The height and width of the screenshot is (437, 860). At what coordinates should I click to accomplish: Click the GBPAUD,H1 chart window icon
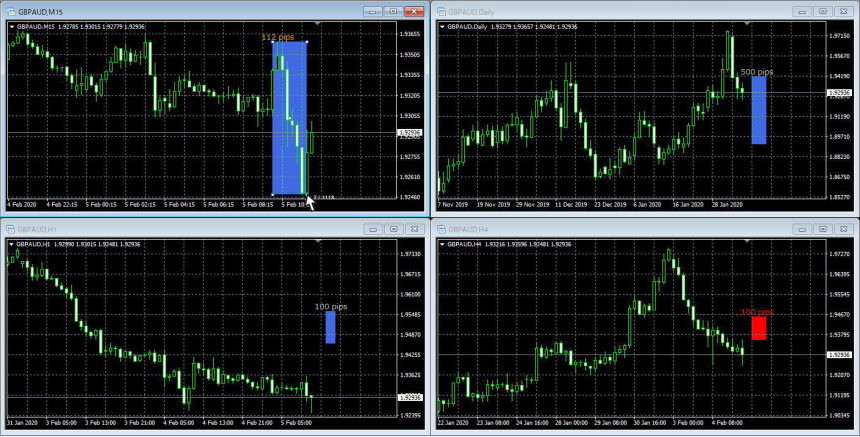click(11, 229)
